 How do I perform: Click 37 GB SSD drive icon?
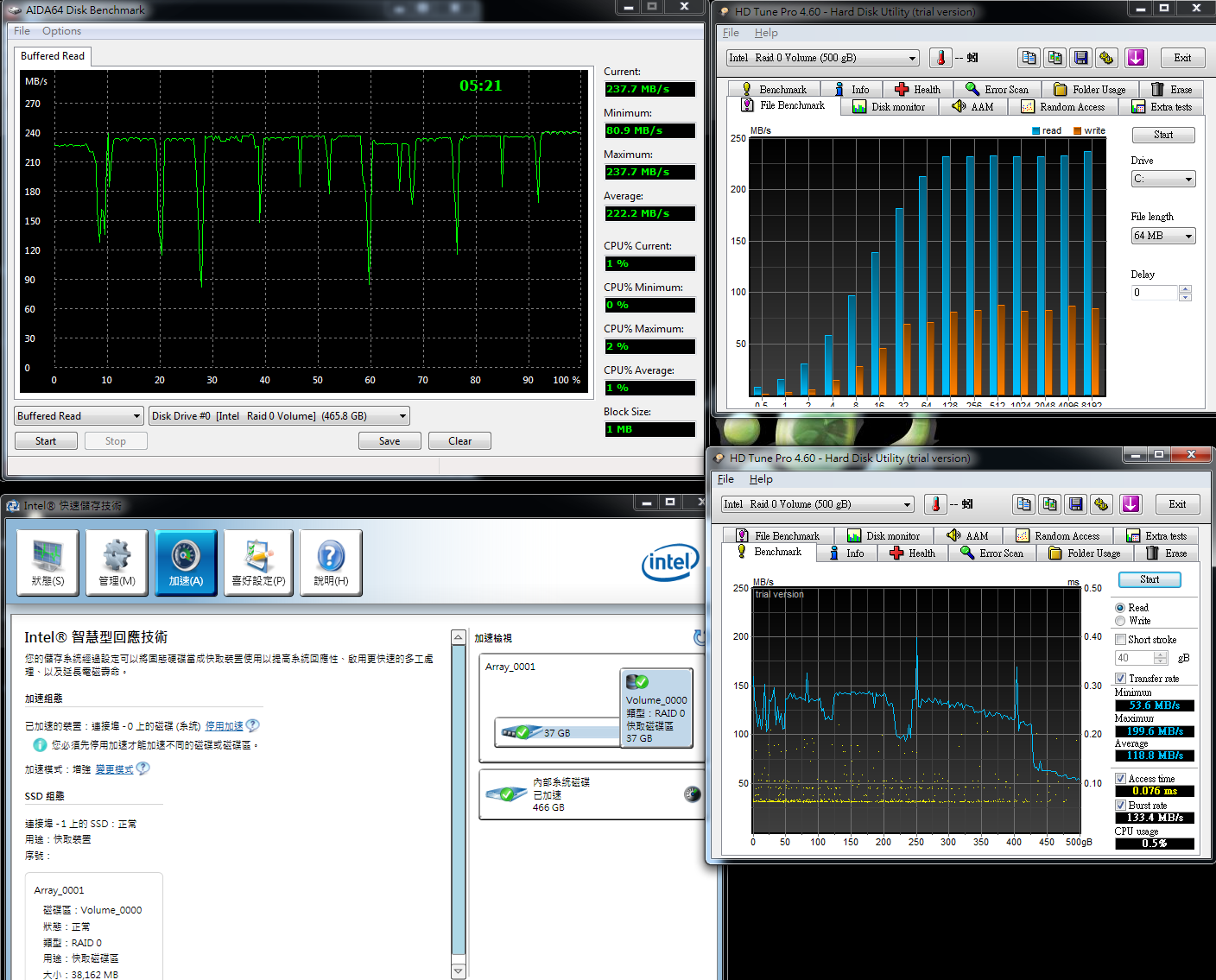click(x=522, y=732)
